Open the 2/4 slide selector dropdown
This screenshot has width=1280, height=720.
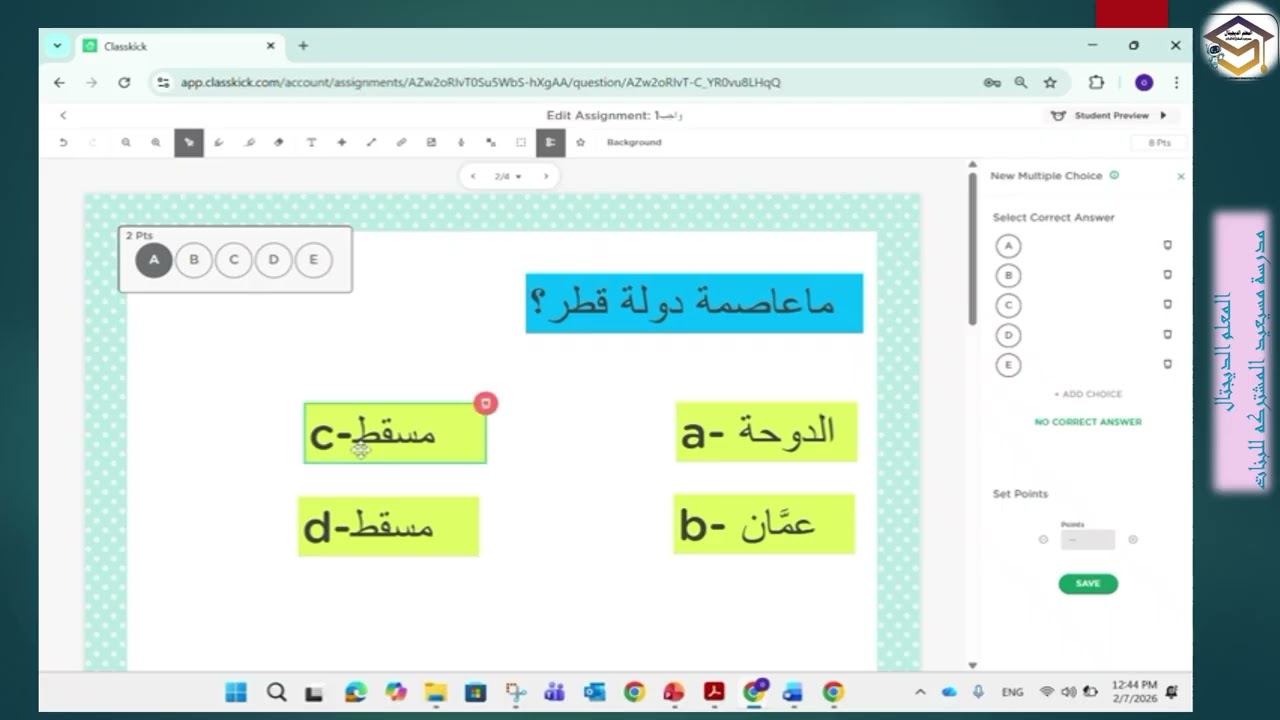pos(508,176)
